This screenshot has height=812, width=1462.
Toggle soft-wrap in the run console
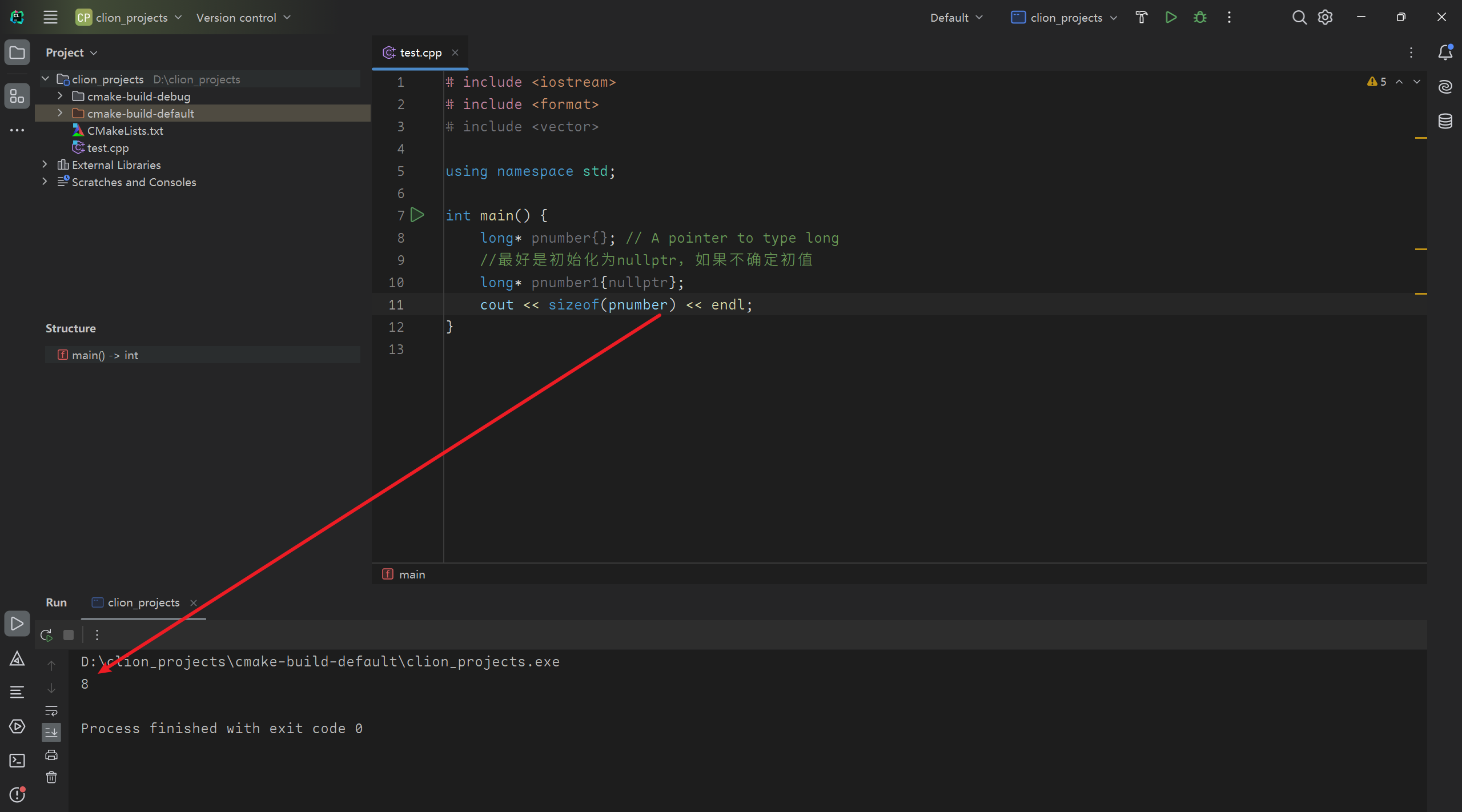click(x=51, y=711)
